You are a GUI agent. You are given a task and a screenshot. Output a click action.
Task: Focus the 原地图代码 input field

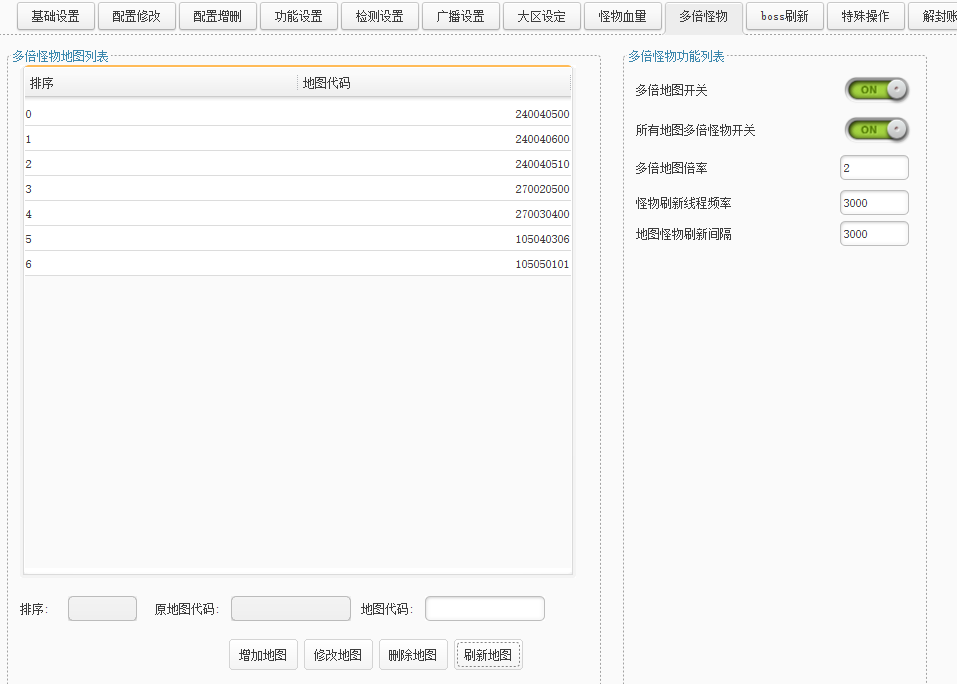tap(291, 608)
